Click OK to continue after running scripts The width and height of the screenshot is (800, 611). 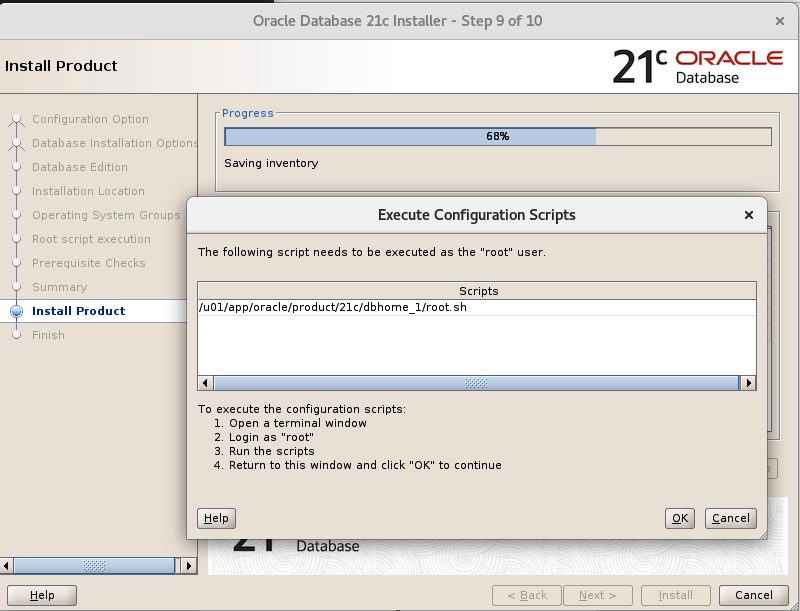[x=679, y=518]
